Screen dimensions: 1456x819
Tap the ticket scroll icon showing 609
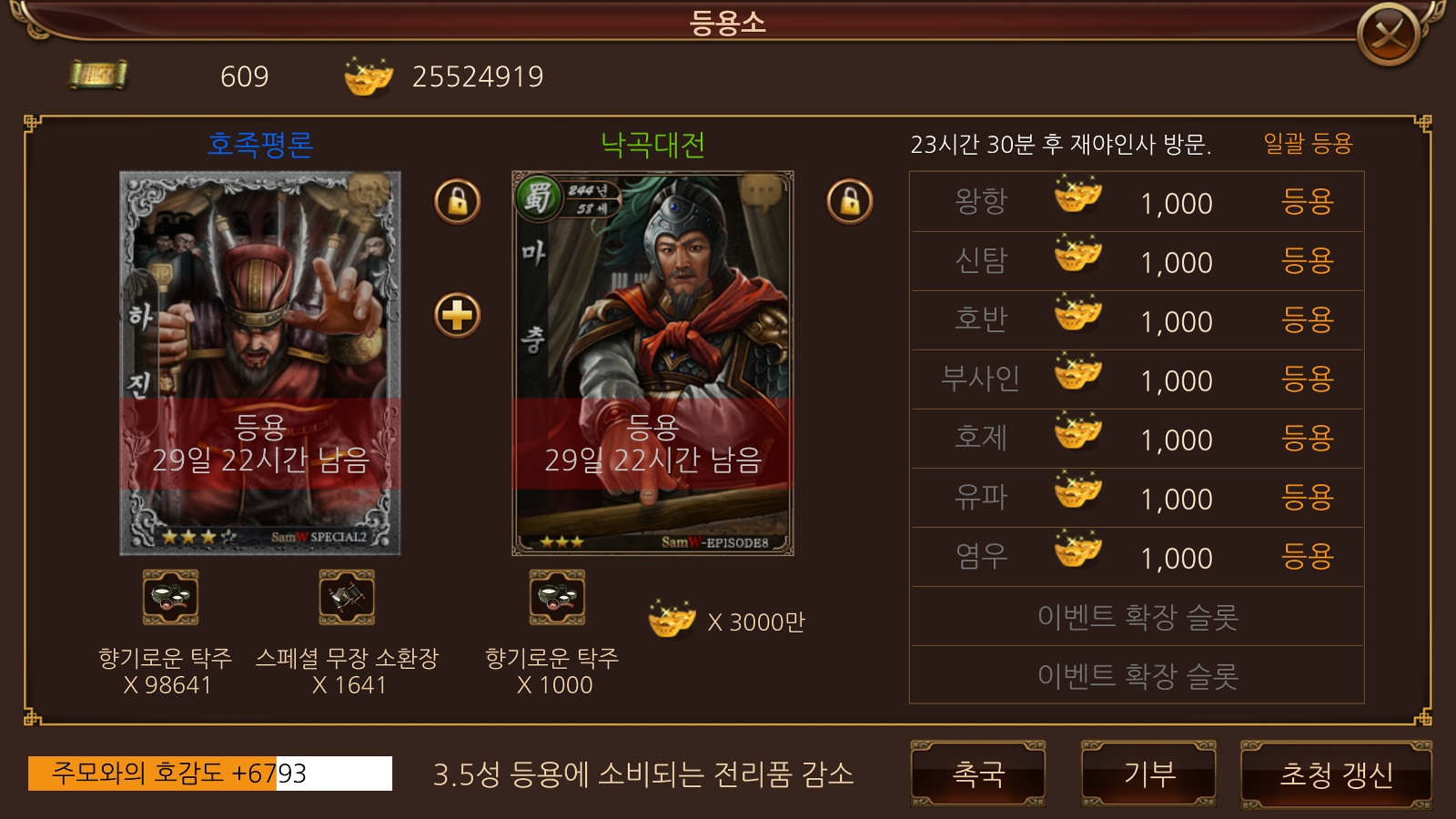[98, 76]
